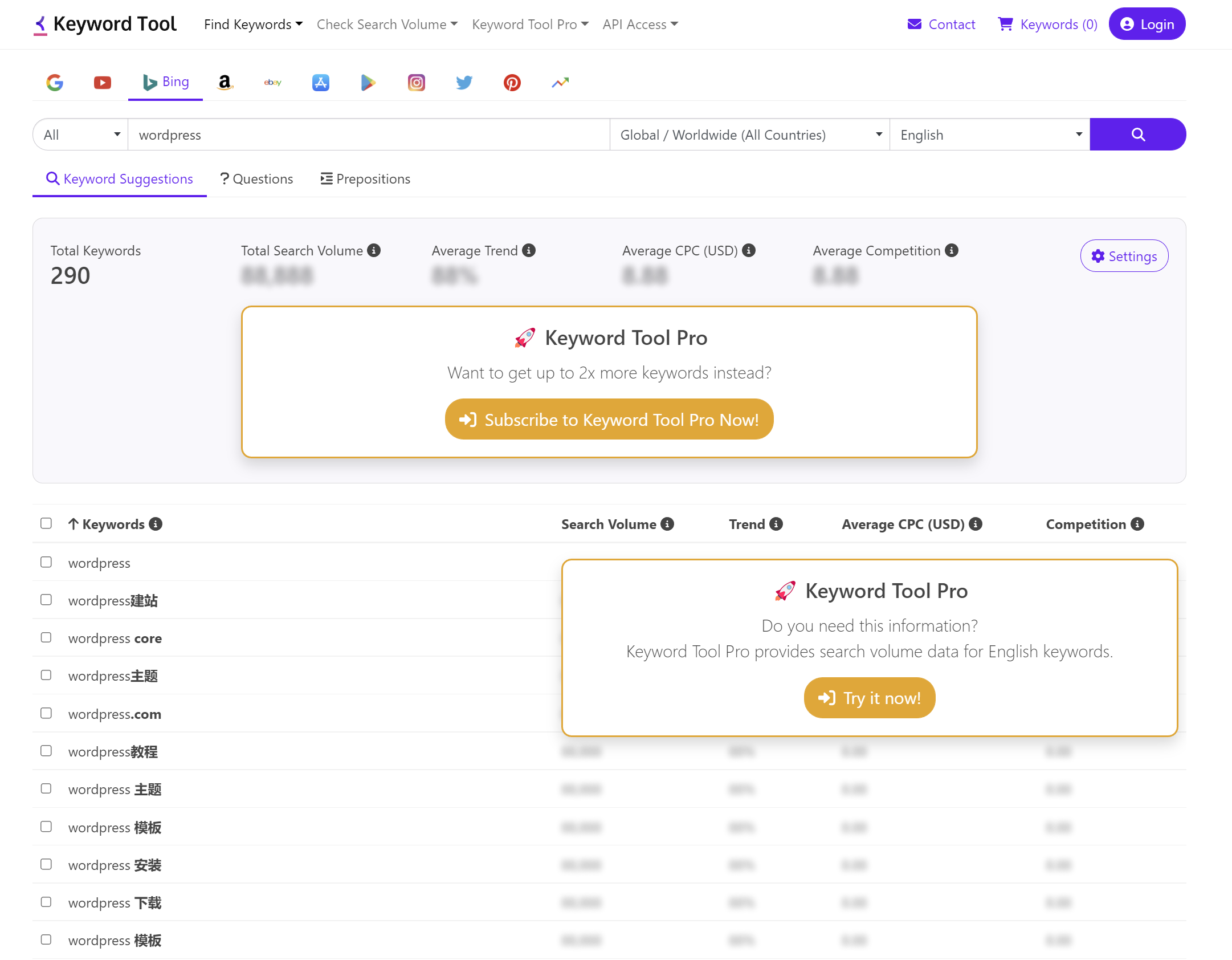The image size is (1232, 960).
Task: Check the 'wordpress' keyword row
Action: [x=46, y=562]
